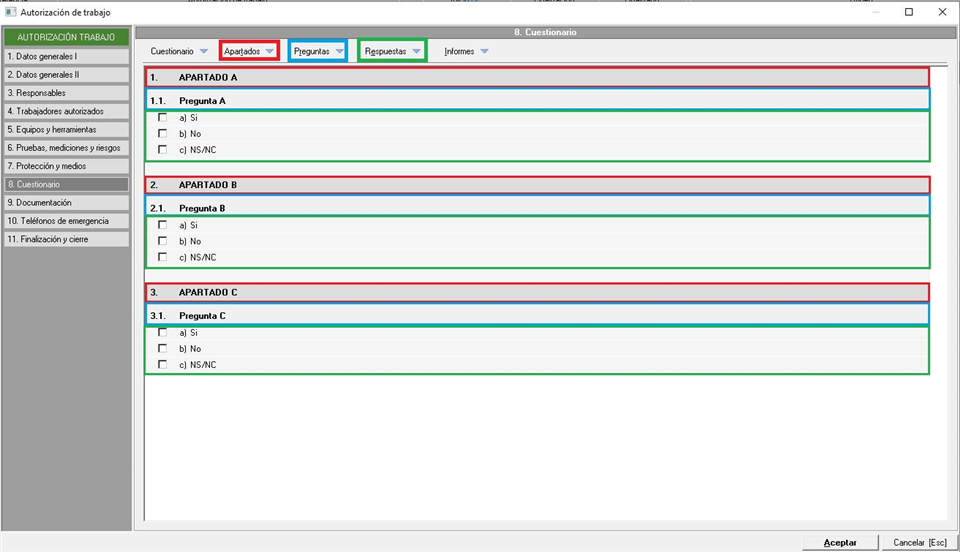Click the window icon in title bar
This screenshot has height=552, width=960.
click(11, 12)
